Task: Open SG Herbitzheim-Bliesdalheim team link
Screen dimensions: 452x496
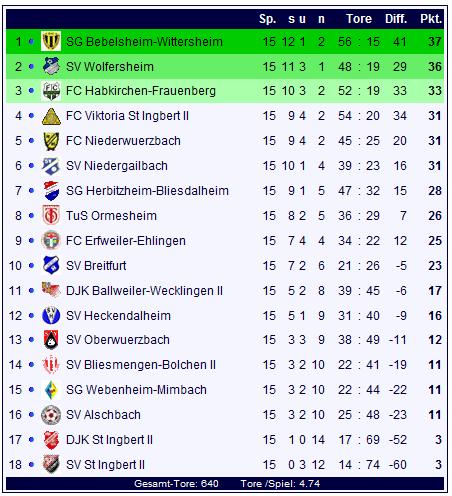Action: click(x=147, y=191)
